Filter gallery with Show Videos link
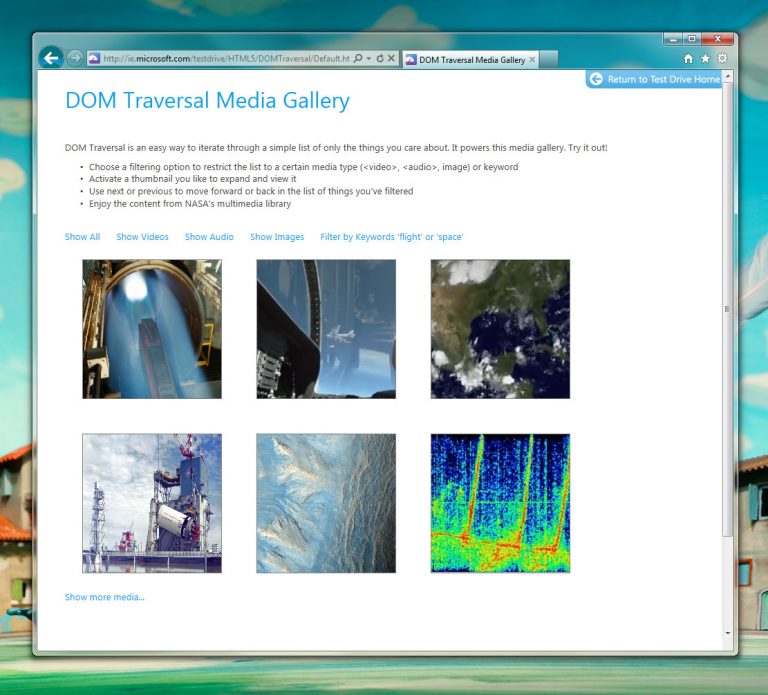 (142, 237)
